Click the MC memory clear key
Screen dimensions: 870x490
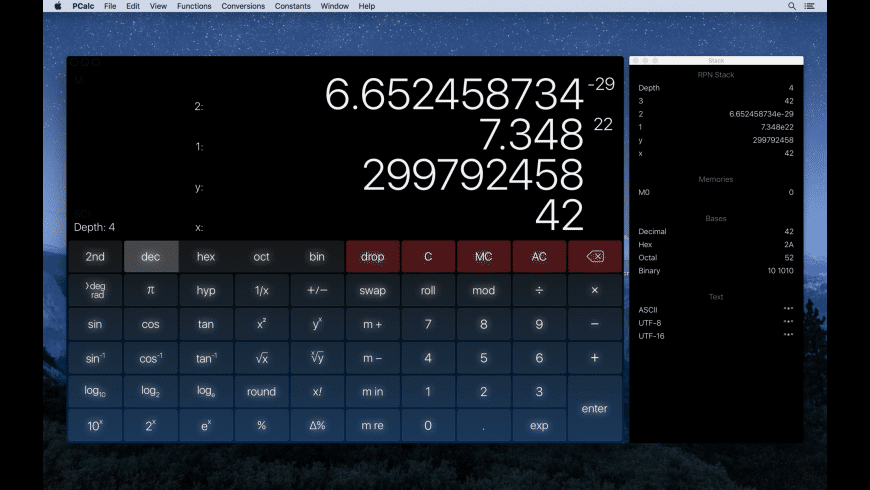(x=483, y=256)
